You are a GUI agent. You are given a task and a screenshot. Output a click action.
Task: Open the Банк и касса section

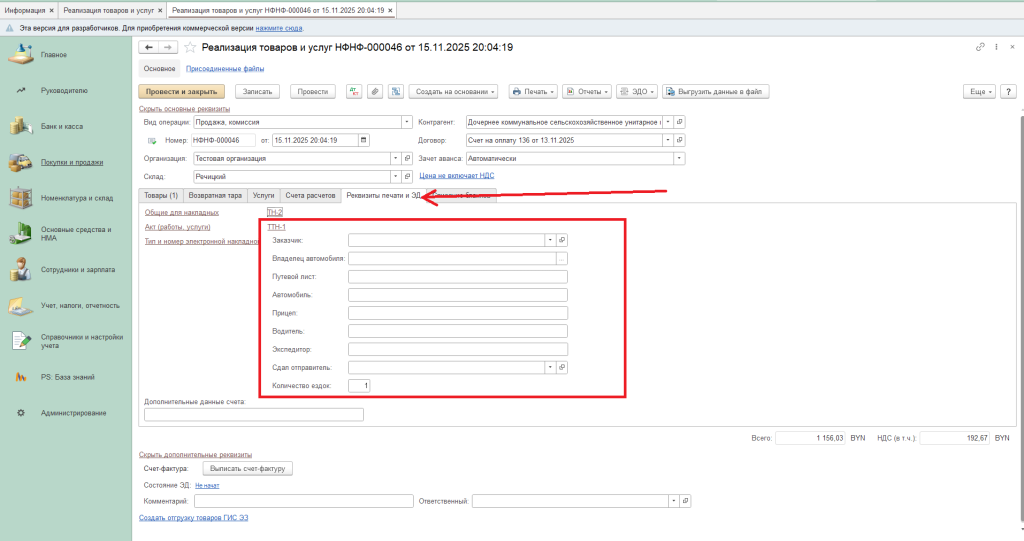(x=61, y=126)
